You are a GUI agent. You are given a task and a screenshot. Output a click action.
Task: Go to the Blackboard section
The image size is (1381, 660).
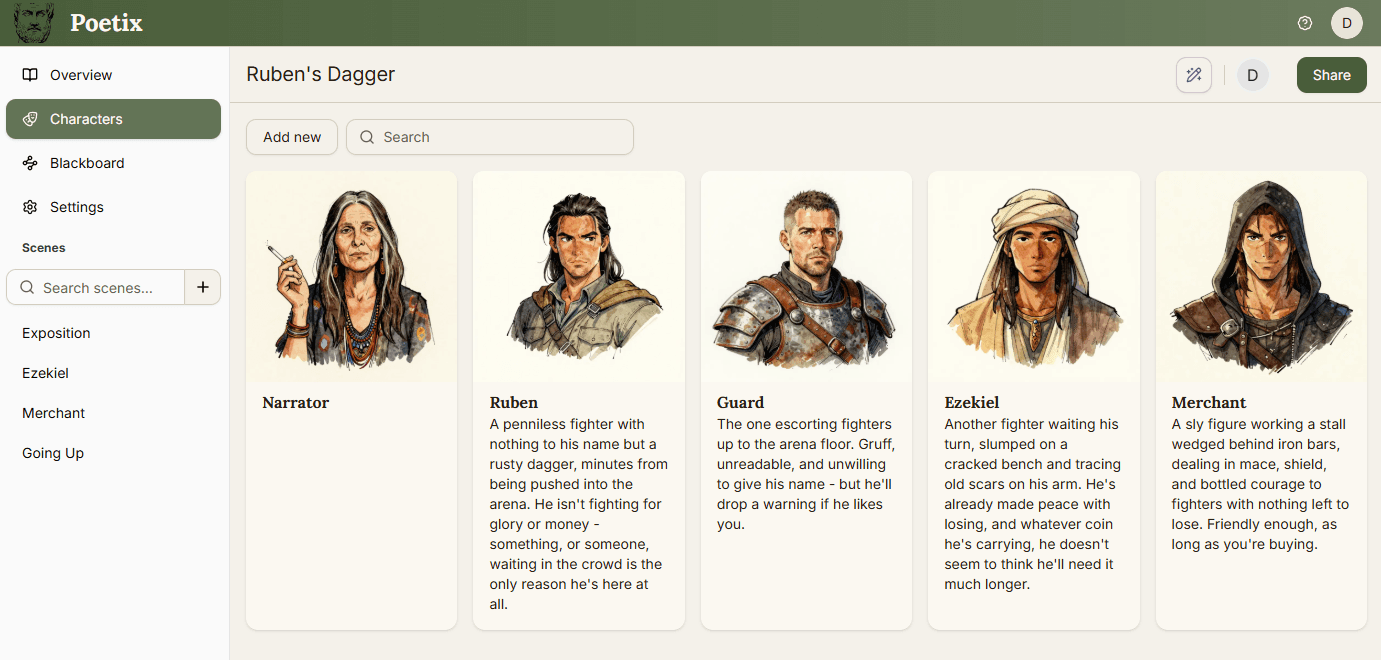113,163
